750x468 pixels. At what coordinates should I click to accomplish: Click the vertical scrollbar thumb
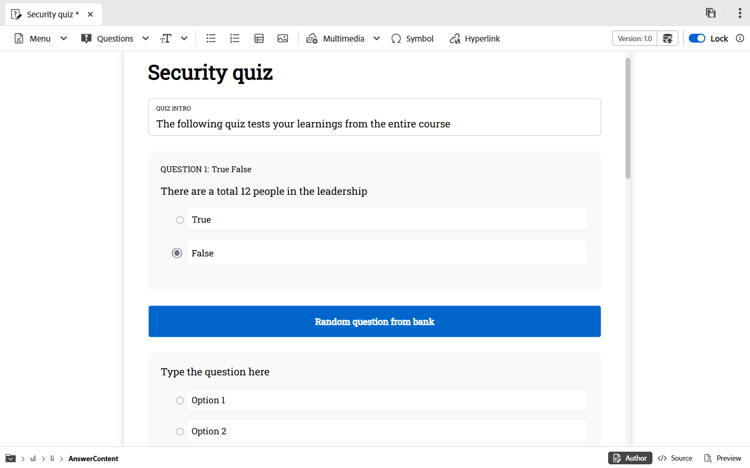click(x=628, y=119)
